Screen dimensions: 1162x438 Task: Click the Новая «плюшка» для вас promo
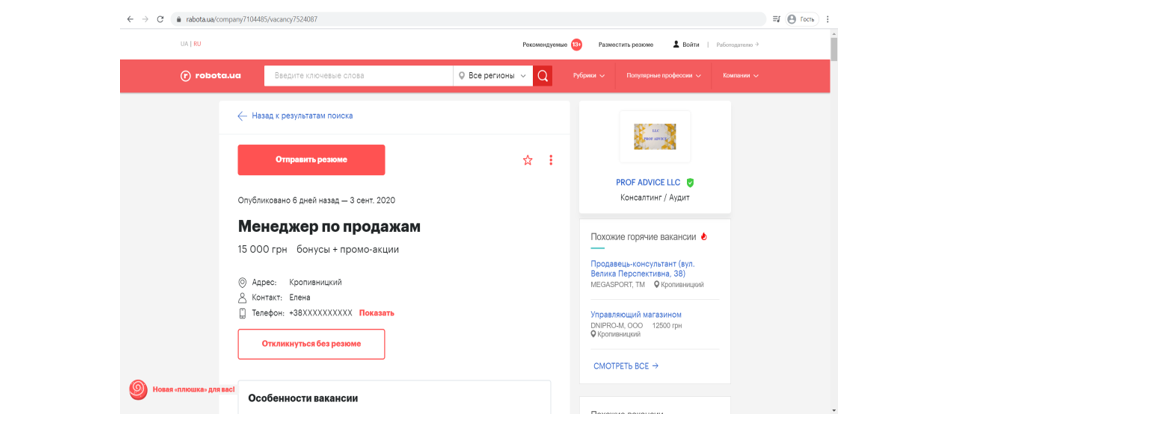(x=193, y=389)
